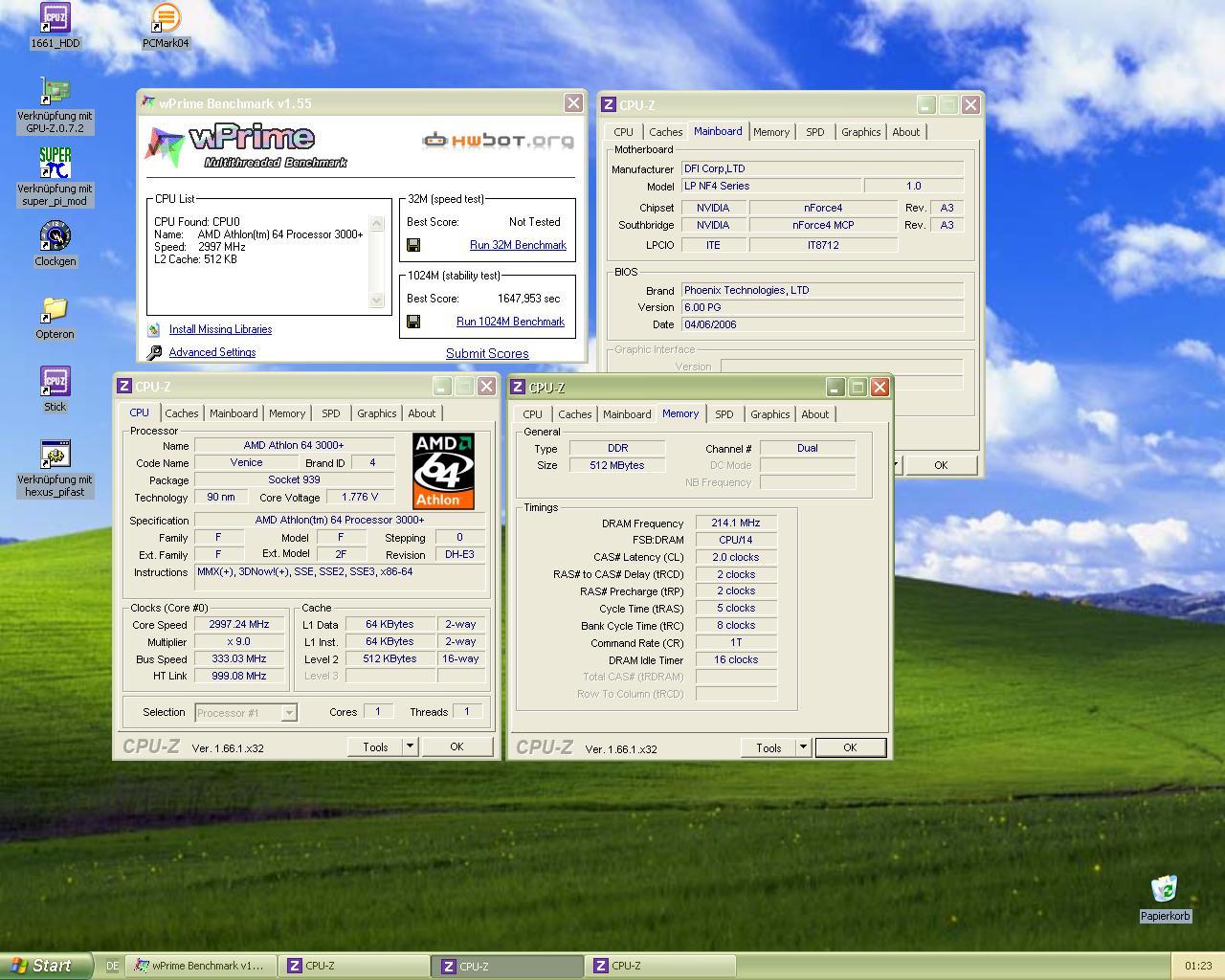
Task: Click the hwbot.org logo in wPrime
Action: pos(499,141)
